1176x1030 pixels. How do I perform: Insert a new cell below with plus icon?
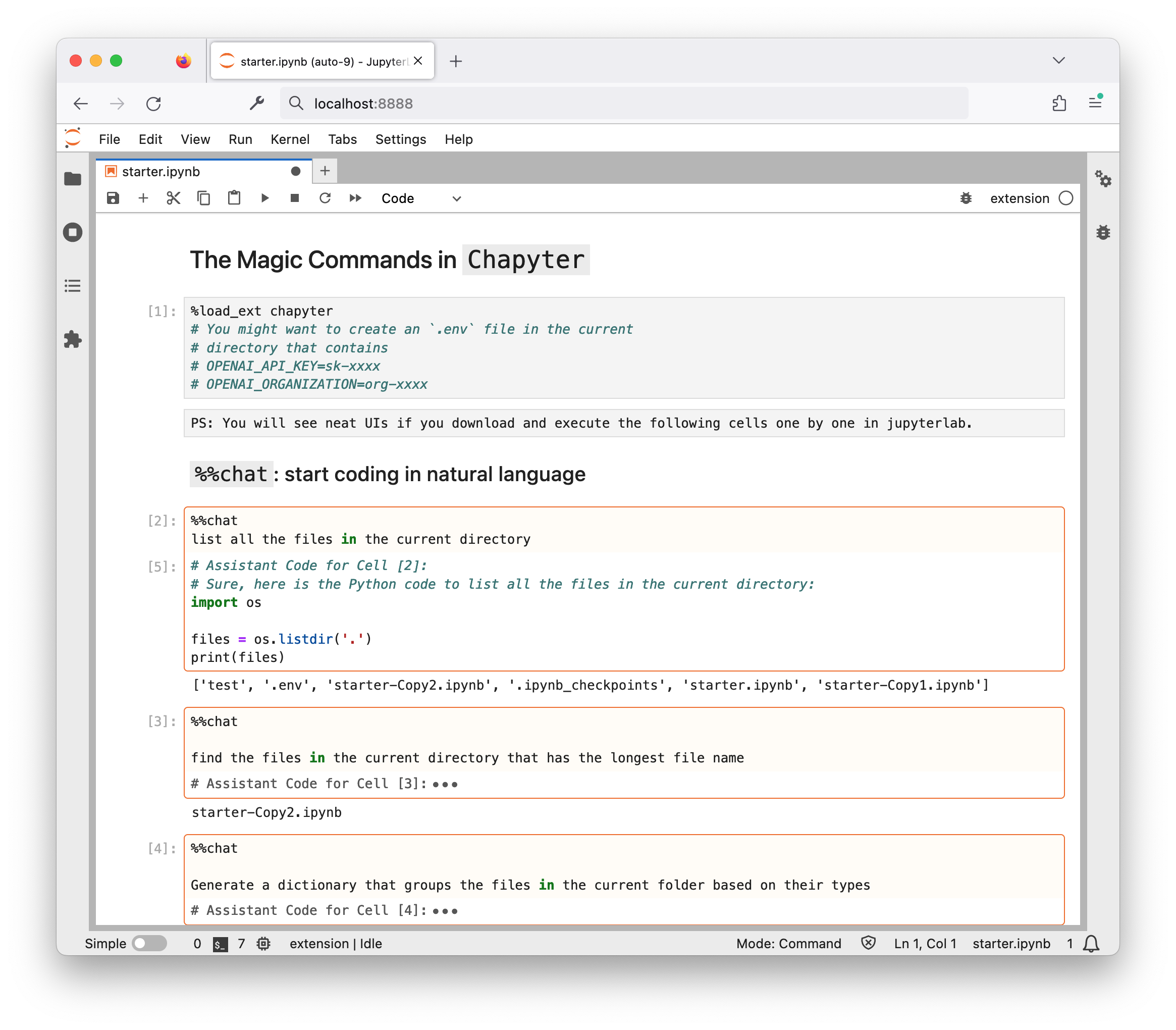143,198
